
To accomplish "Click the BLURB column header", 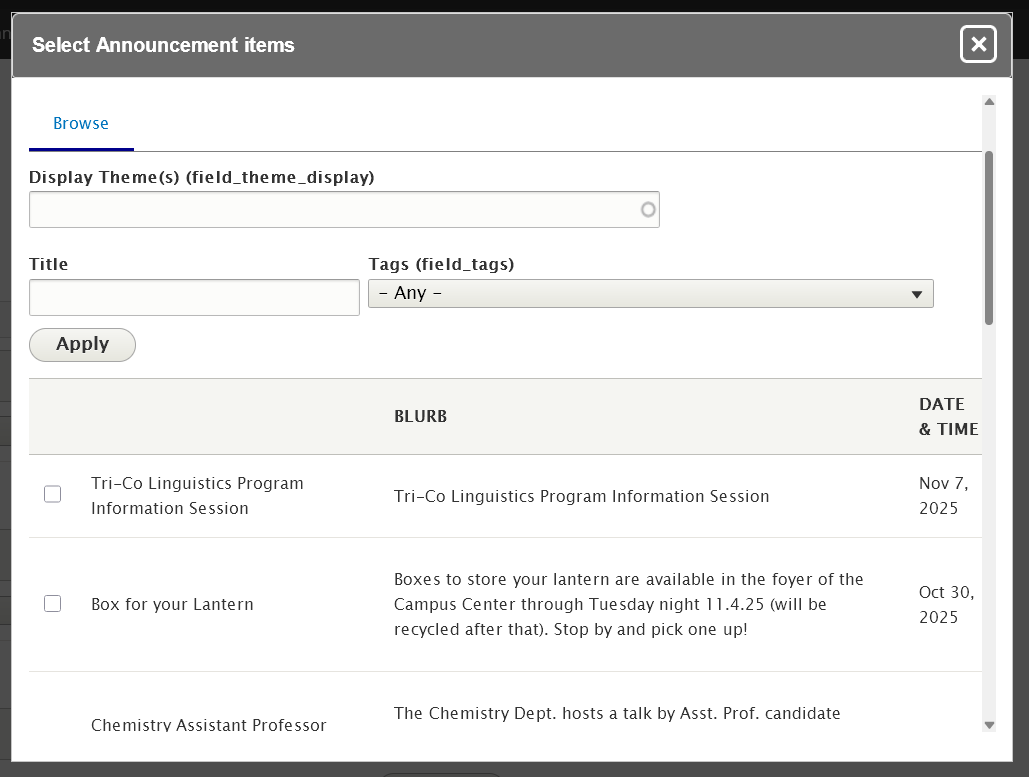I will pos(421,416).
